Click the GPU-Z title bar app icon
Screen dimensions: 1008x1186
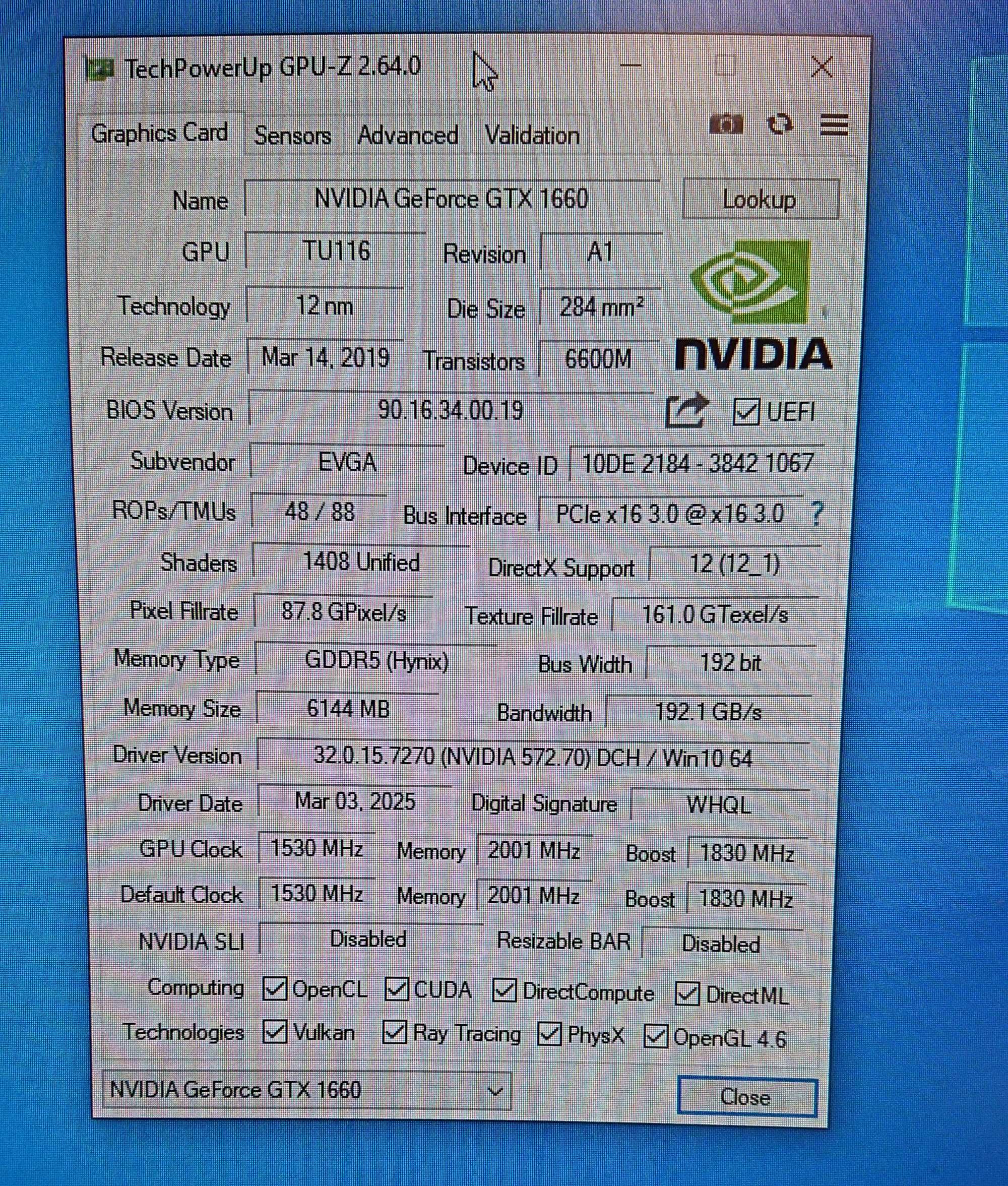[x=100, y=69]
